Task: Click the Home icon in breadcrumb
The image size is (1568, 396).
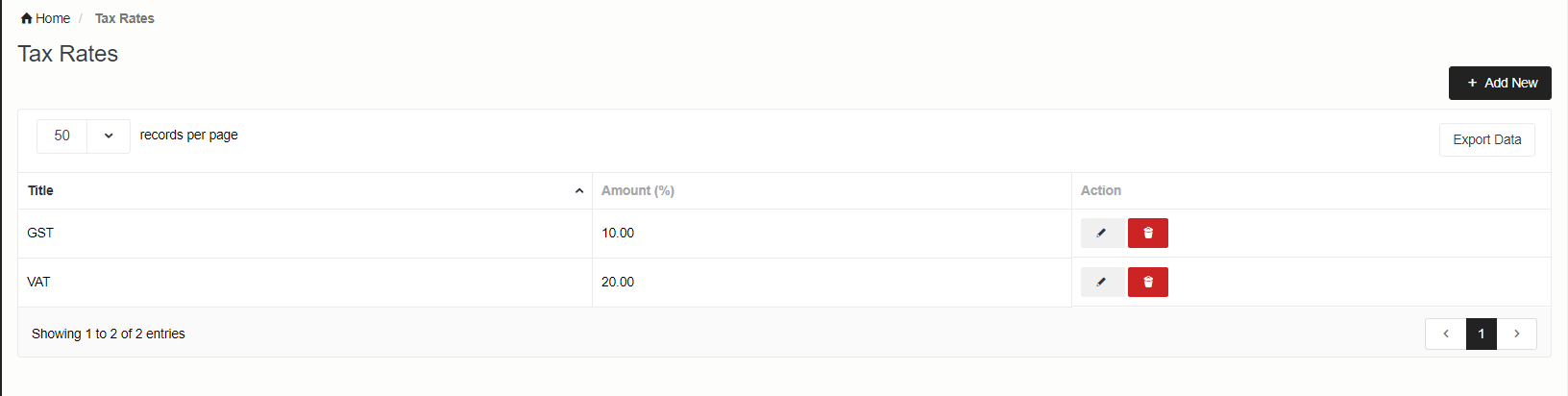Action: click(x=27, y=18)
